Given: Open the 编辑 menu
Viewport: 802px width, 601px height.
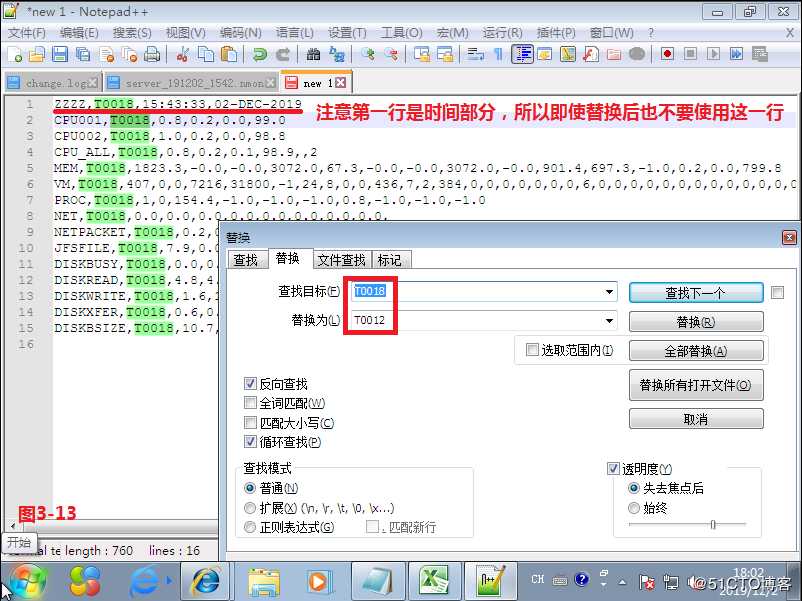Looking at the screenshot, I should point(79,33).
